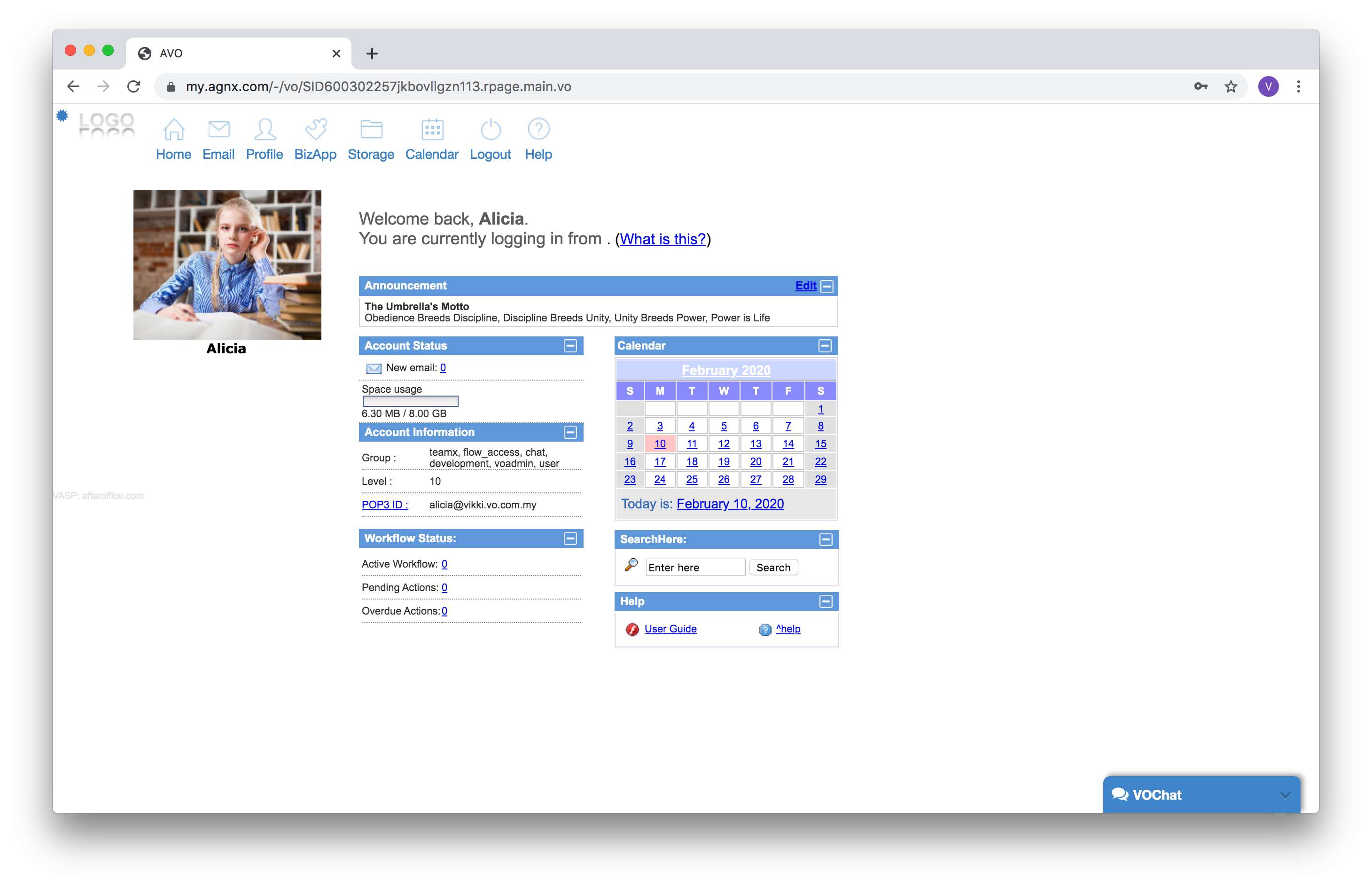Open the Email envelope icon
The image size is (1372, 888).
click(218, 130)
